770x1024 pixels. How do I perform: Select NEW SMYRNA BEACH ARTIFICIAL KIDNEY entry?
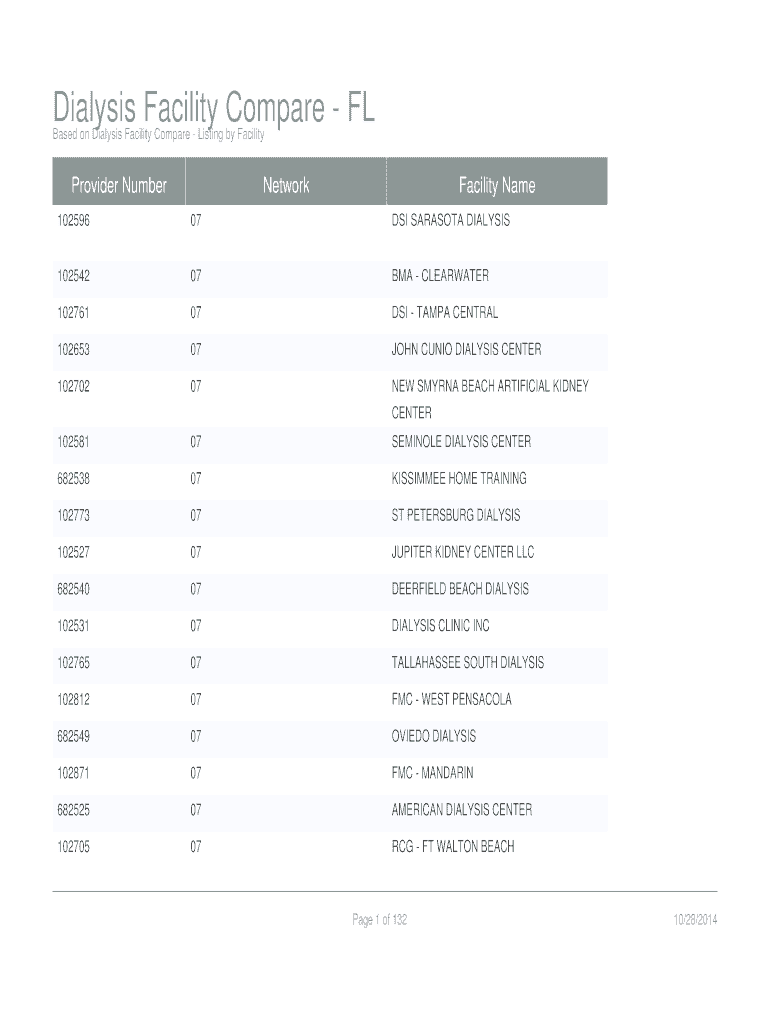490,386
